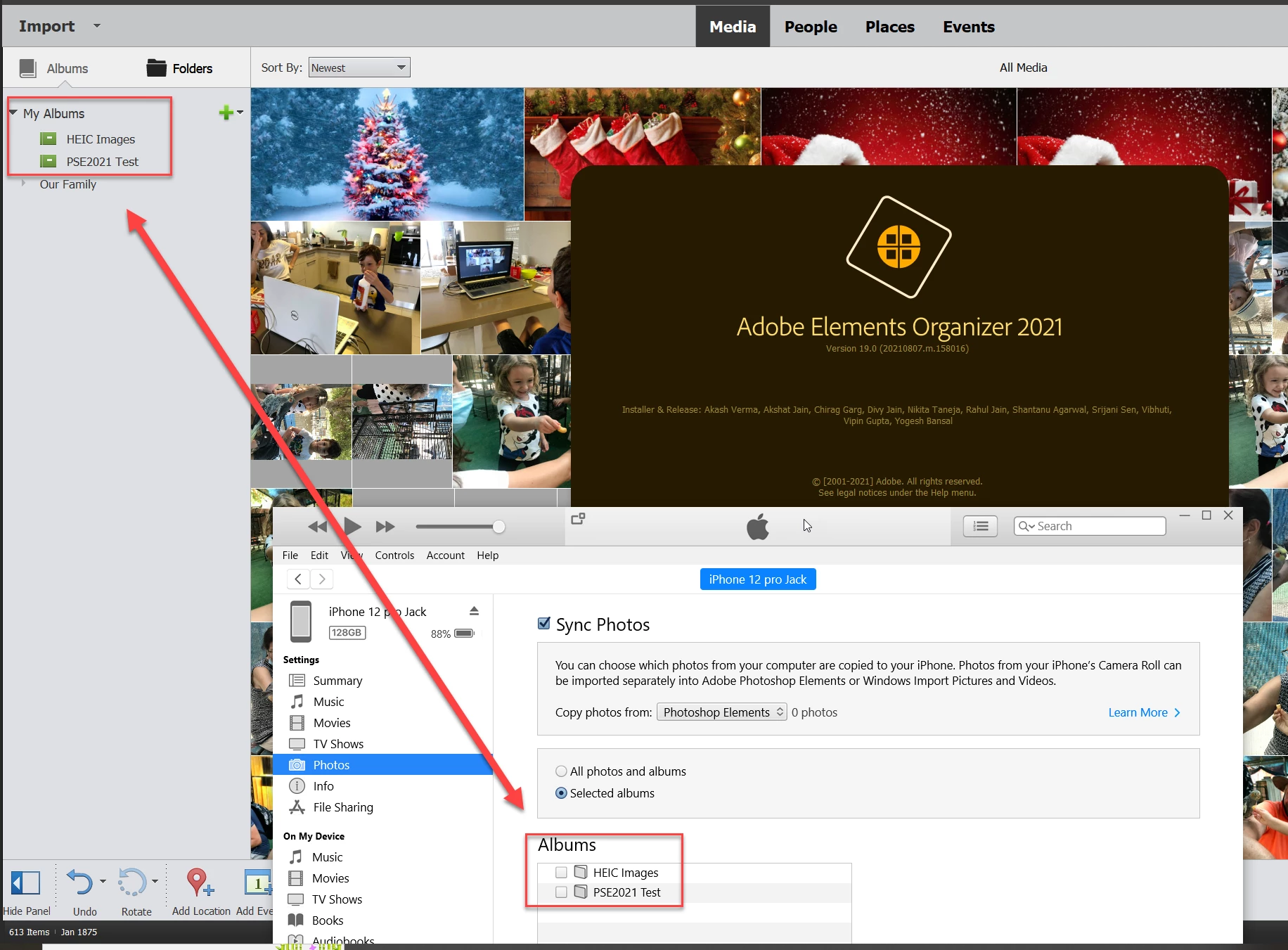The height and width of the screenshot is (950, 1288).
Task: Click iTunes forward navigation arrow
Action: coord(322,579)
